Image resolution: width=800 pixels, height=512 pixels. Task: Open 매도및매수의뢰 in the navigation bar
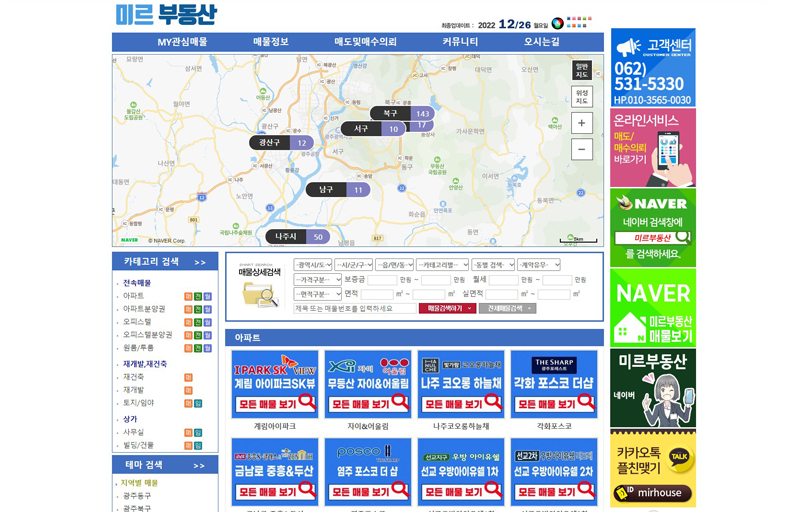tap(365, 42)
